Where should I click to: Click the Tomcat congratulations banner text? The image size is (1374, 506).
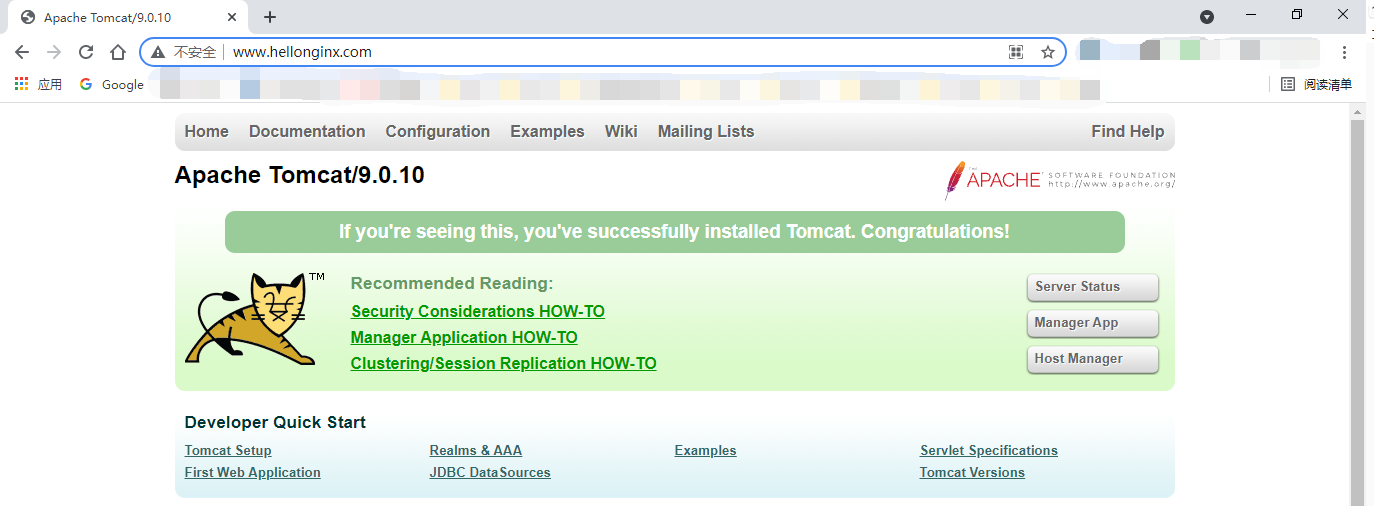click(x=674, y=232)
